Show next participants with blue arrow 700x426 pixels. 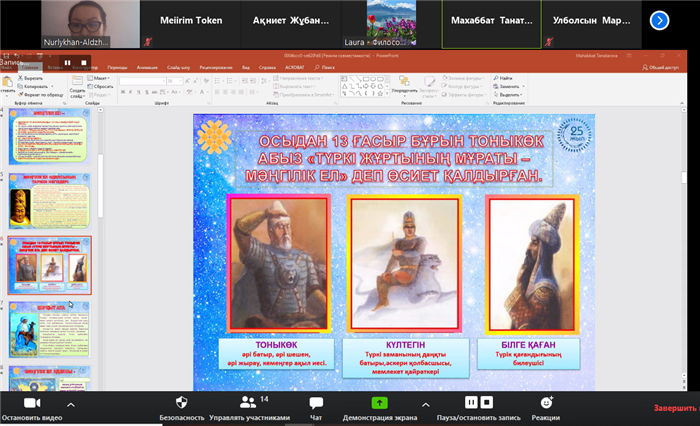pyautogui.click(x=658, y=19)
